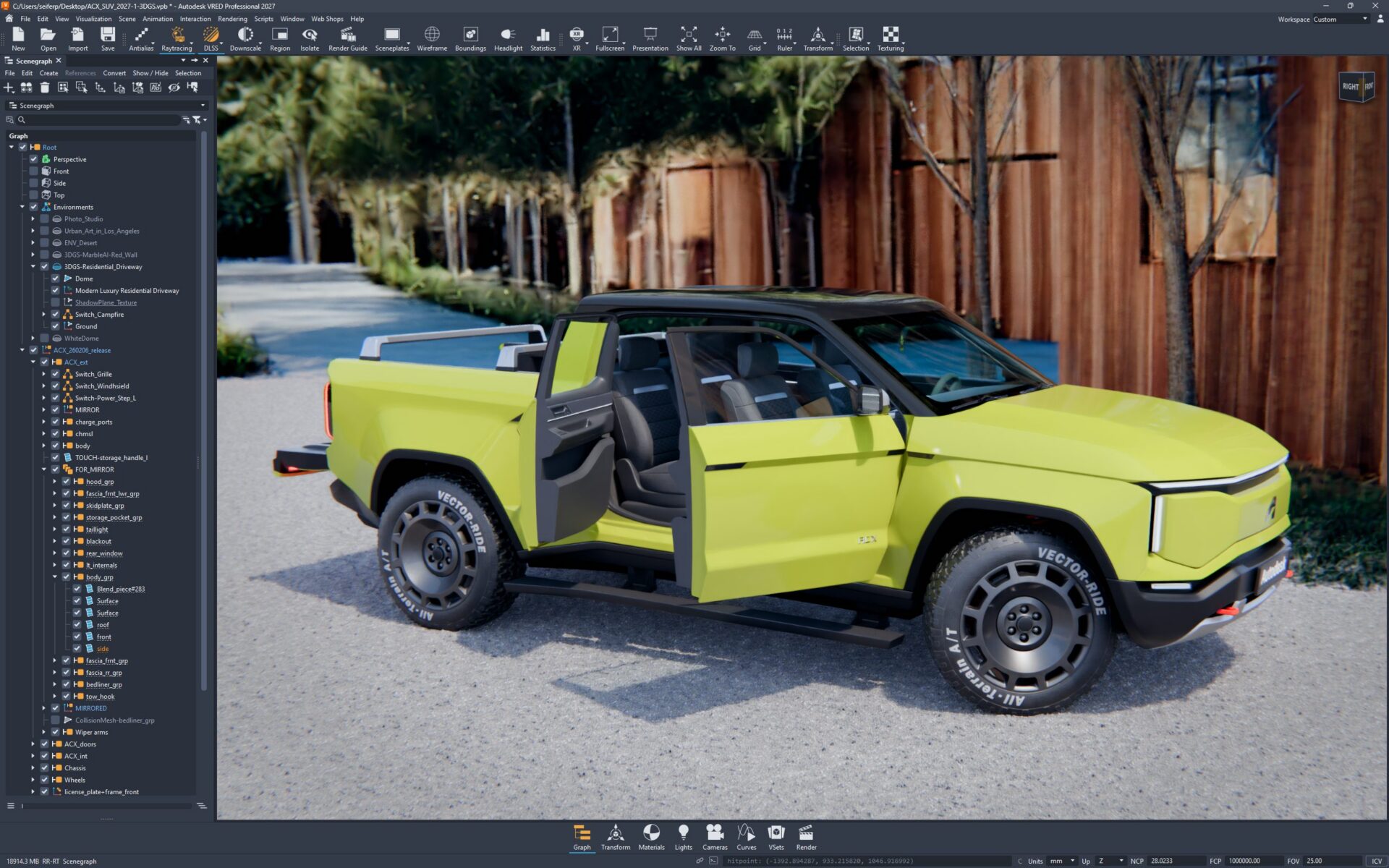This screenshot has height=868, width=1389.
Task: Open the Materials editor quick icon
Action: [x=651, y=837]
